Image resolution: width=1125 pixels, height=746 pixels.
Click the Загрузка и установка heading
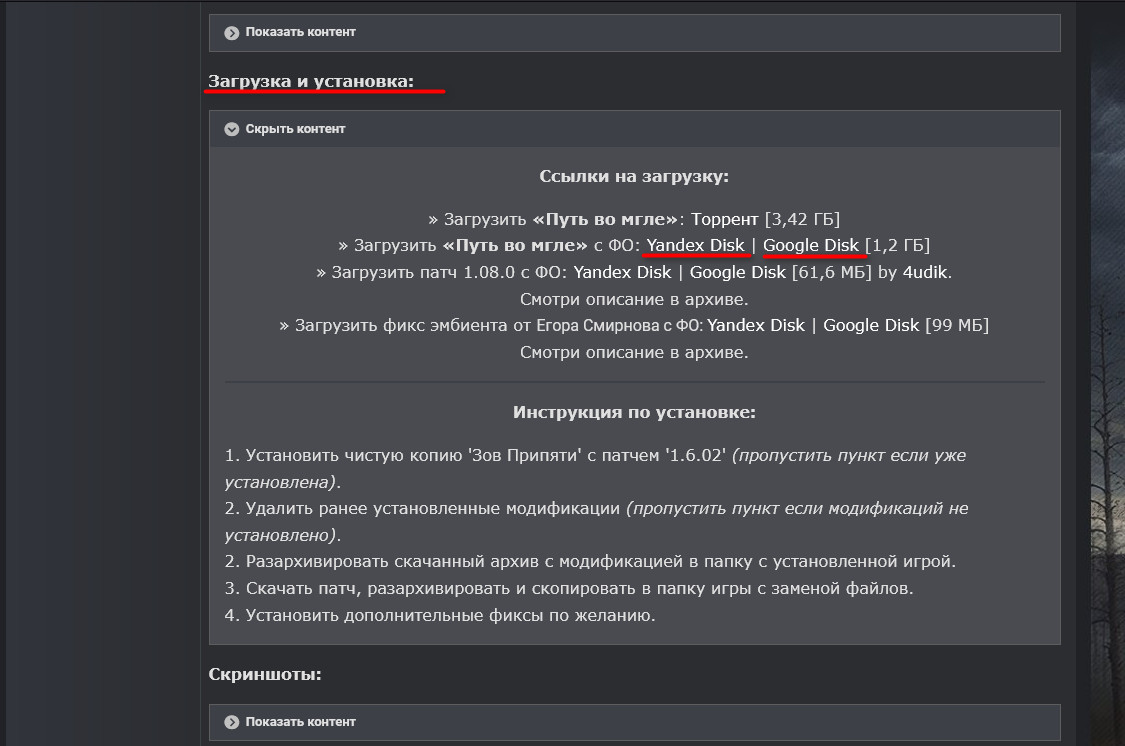[311, 81]
